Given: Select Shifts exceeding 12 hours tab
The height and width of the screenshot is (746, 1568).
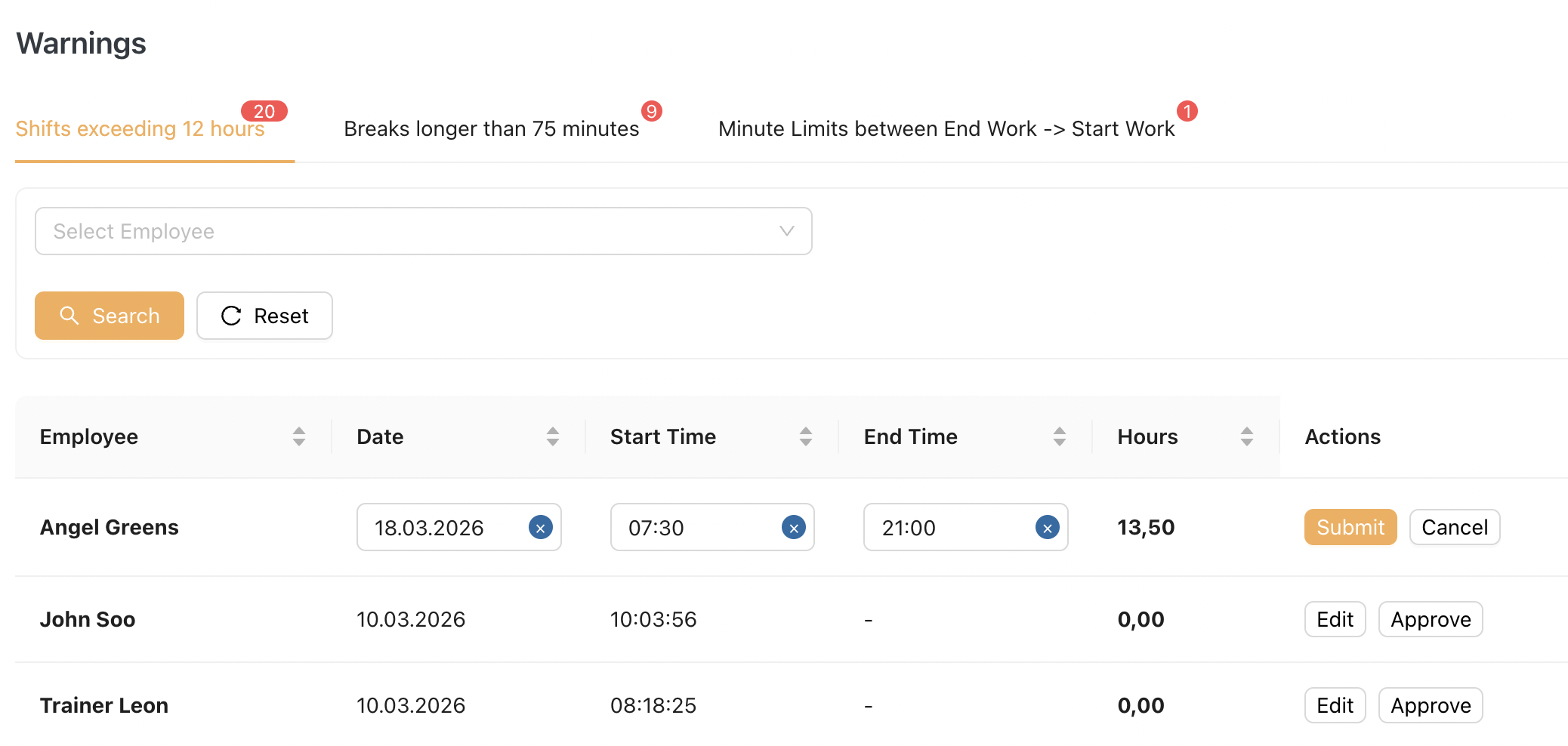Looking at the screenshot, I should coord(140,129).
